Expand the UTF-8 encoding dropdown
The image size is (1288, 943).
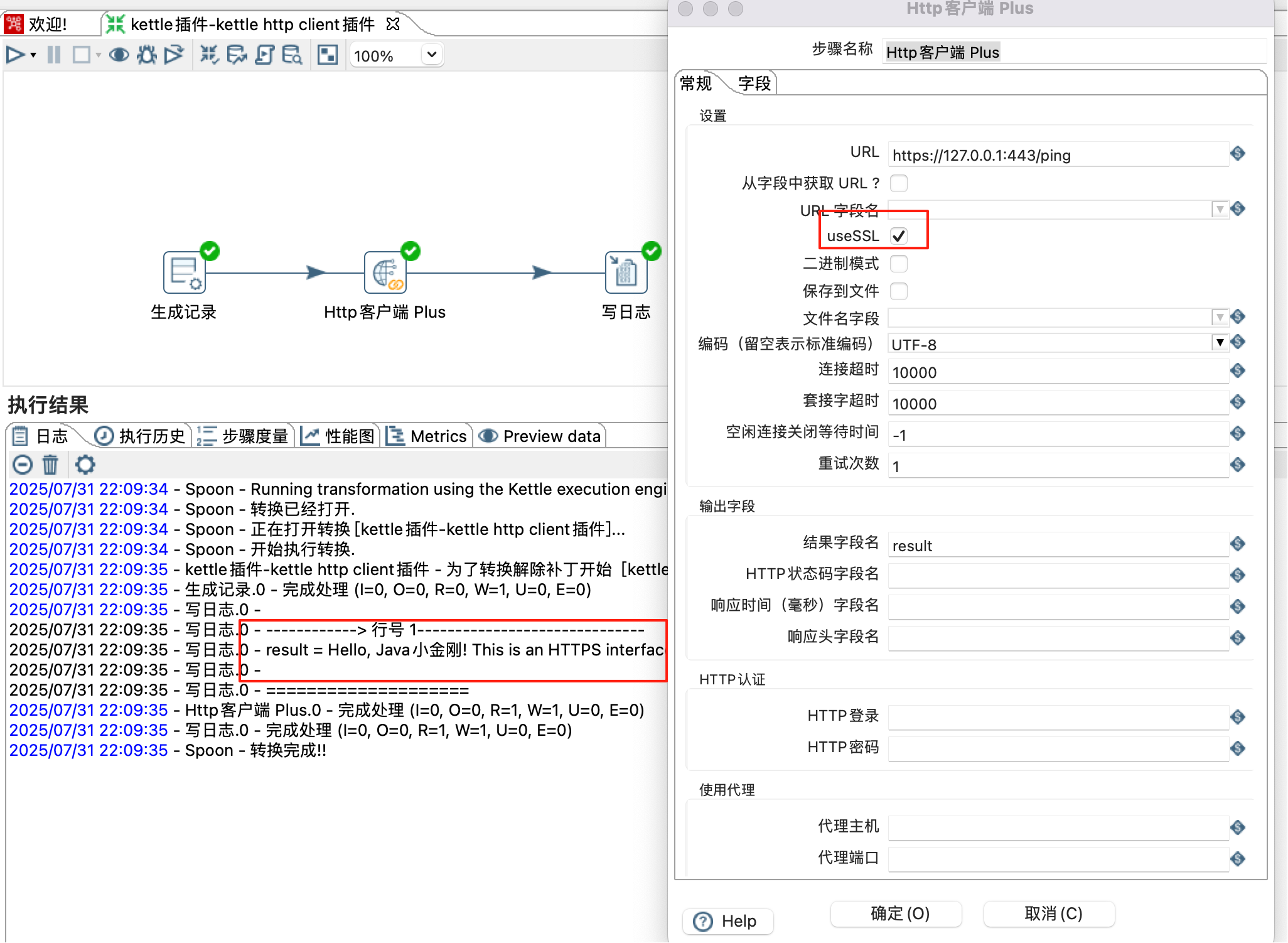1219,343
